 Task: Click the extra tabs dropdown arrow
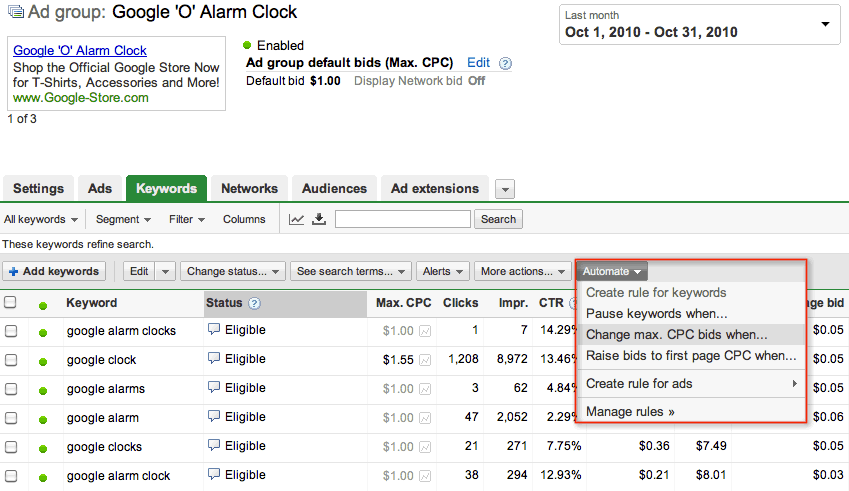[x=505, y=189]
